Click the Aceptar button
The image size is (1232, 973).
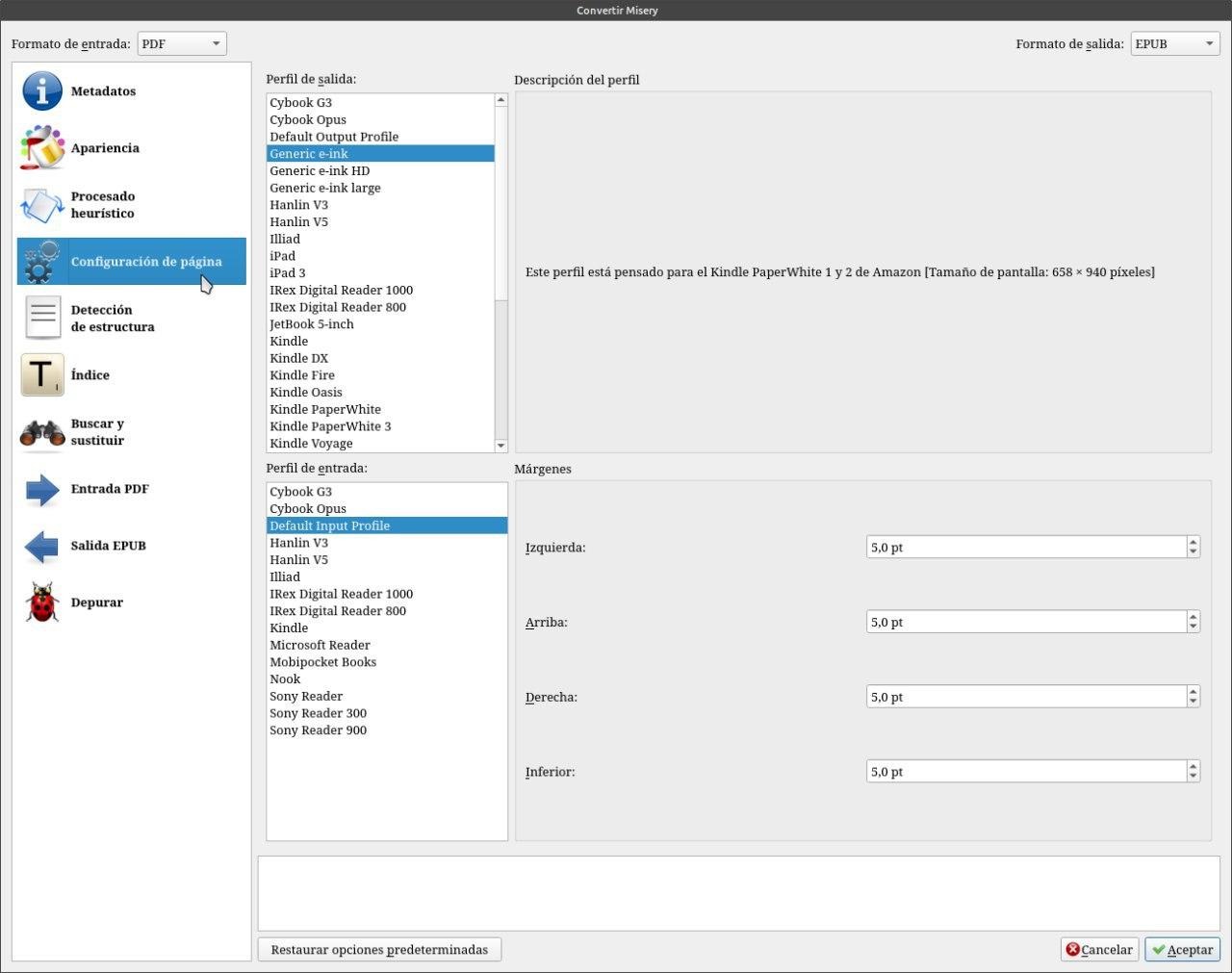pos(1183,950)
